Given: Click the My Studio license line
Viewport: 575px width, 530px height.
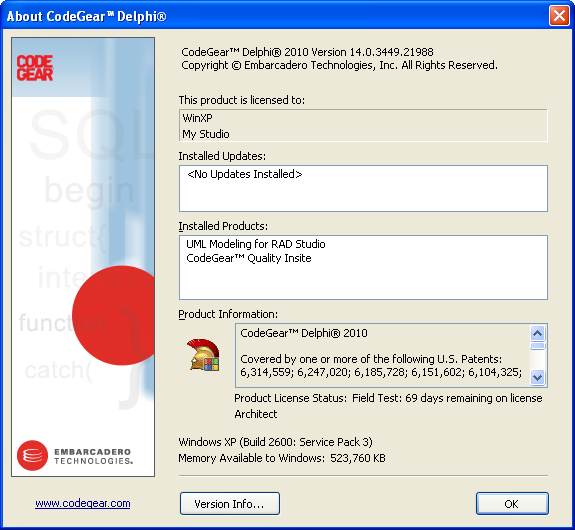Looking at the screenshot, I should pos(206,134).
